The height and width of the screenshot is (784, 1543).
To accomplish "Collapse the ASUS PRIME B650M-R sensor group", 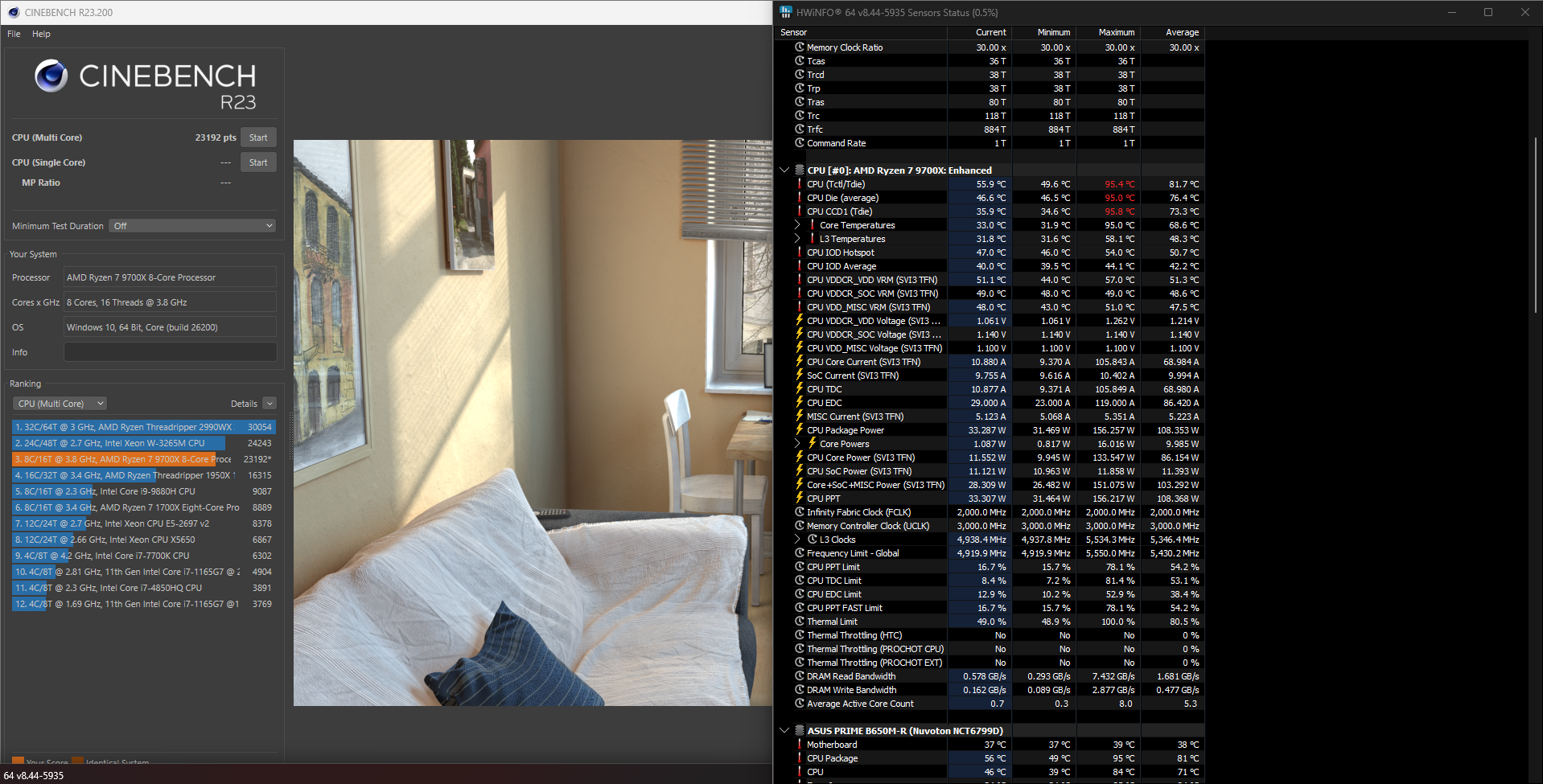I will click(x=784, y=731).
